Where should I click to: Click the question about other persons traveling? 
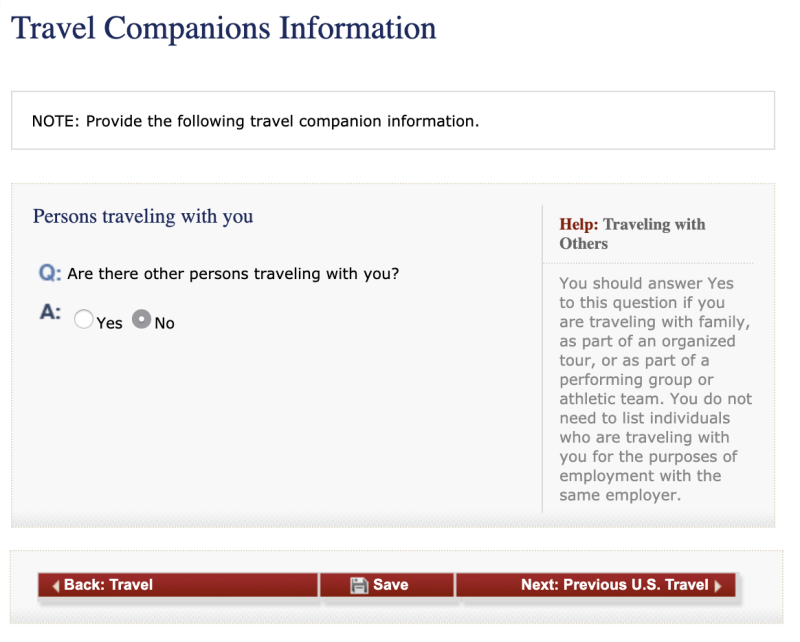(233, 273)
